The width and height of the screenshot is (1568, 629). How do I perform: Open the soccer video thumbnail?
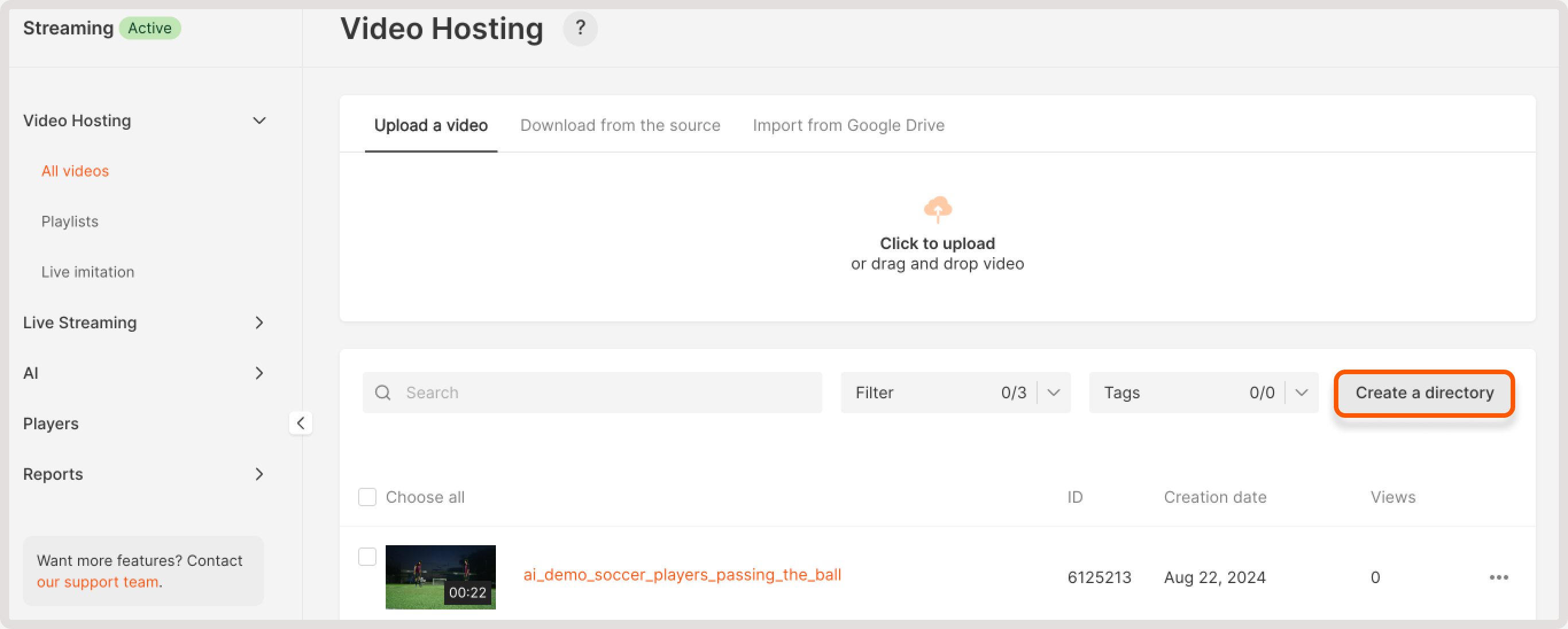pyautogui.click(x=440, y=577)
